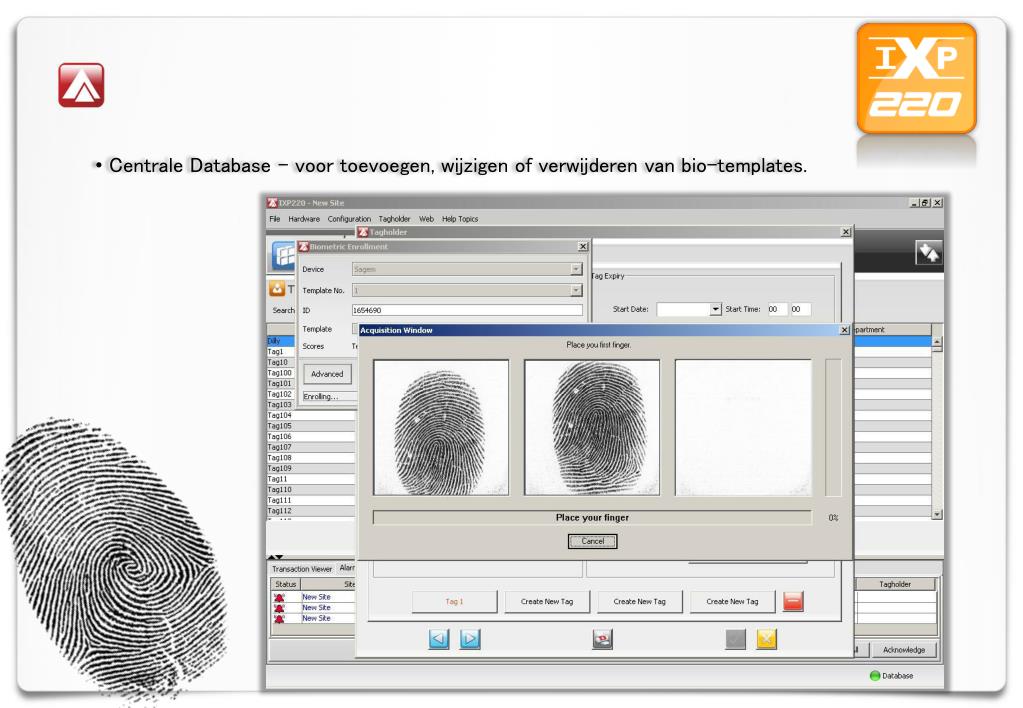Collapse the transaction panel with small arrows
Viewport: 1023px width, 708px height.
coord(275,557)
